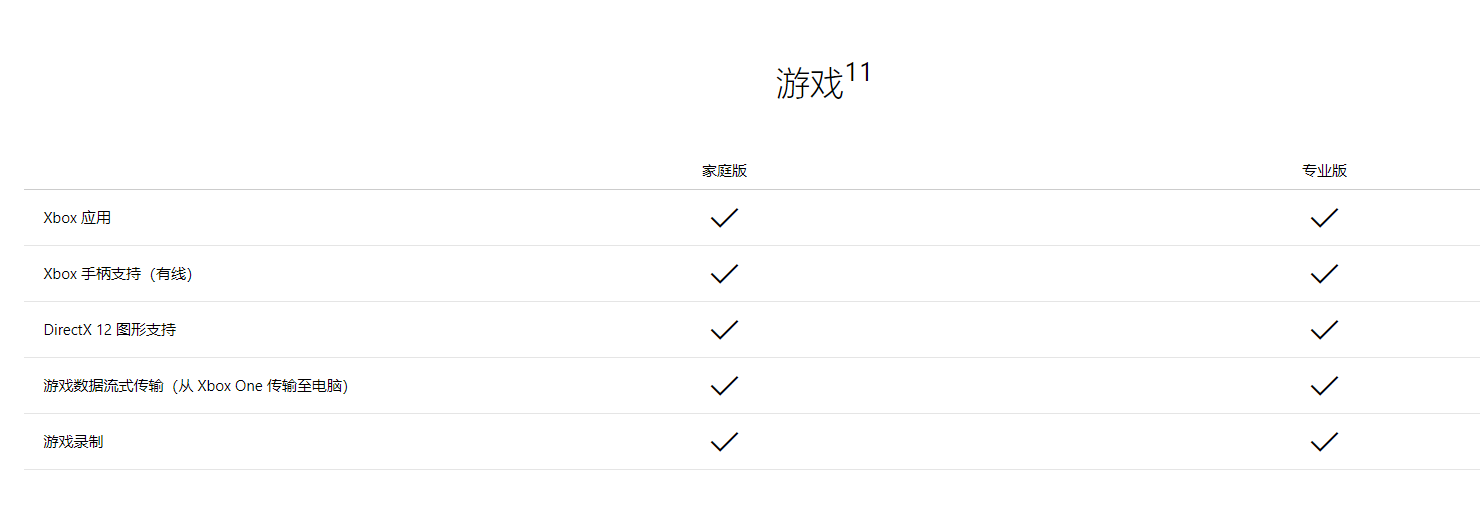
Task: Select the 专业版 column header
Action: (1324, 171)
